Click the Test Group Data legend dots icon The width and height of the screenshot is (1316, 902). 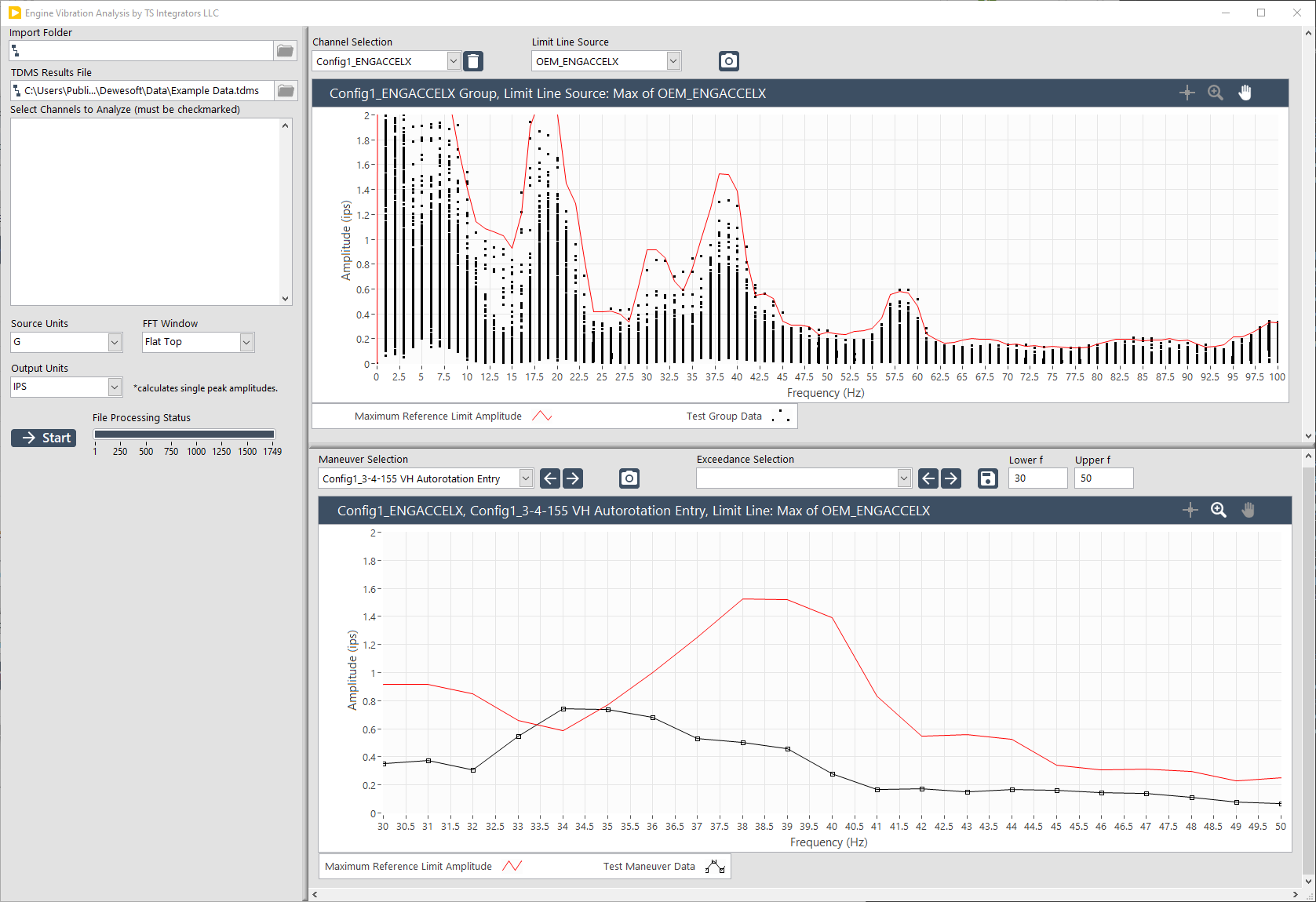click(780, 416)
